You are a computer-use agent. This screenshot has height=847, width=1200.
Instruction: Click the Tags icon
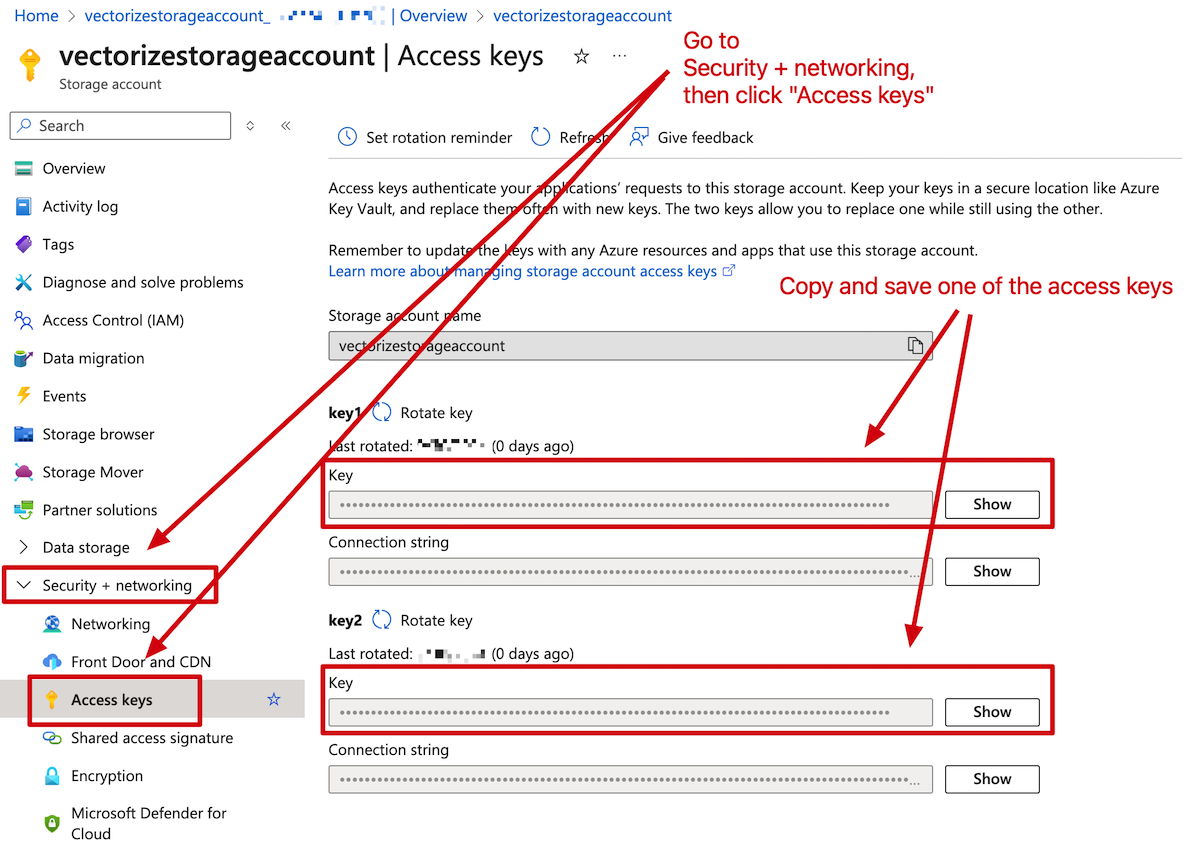[24, 245]
